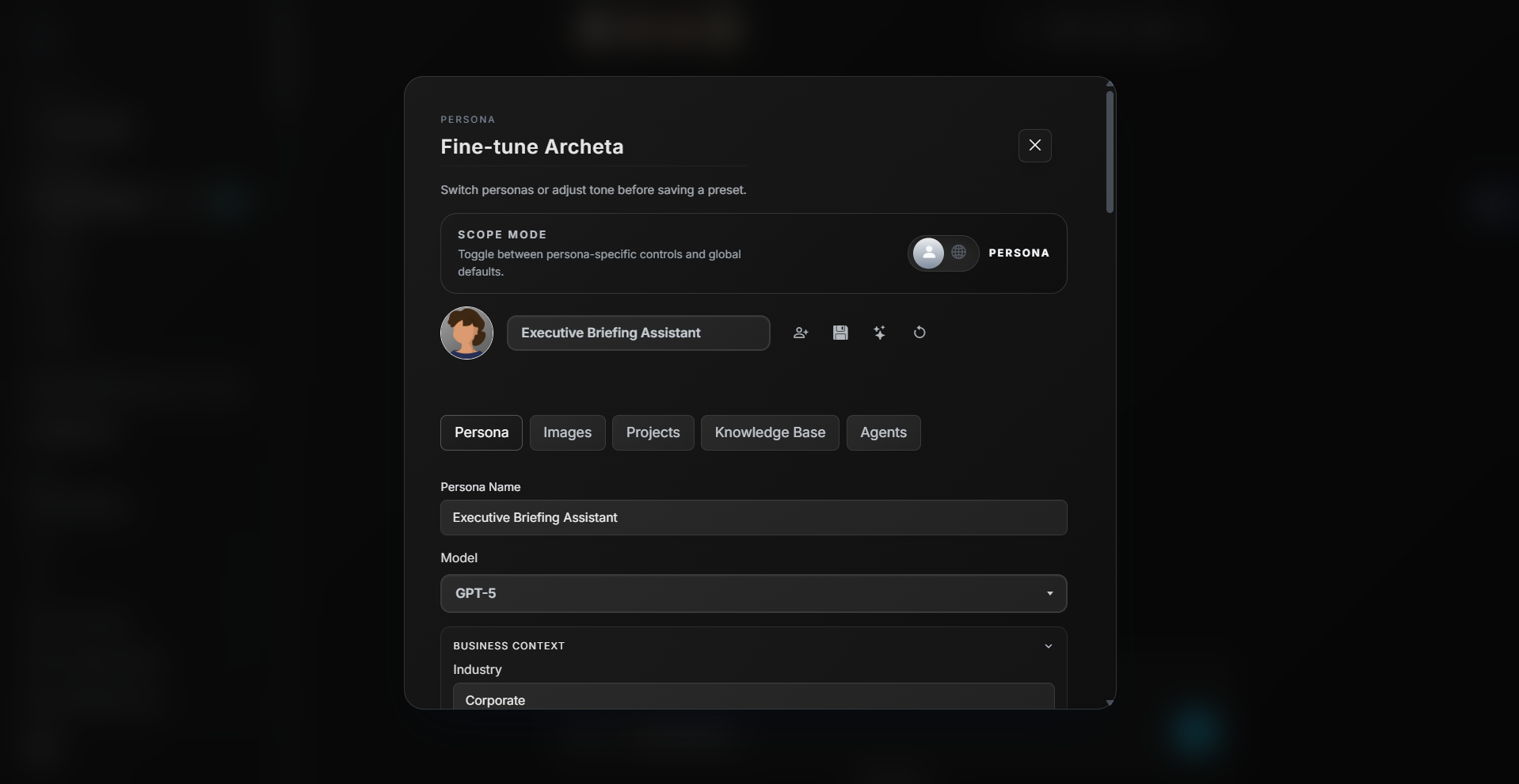The width and height of the screenshot is (1519, 784).
Task: Collapse the Business Context section
Action: (x=1047, y=645)
